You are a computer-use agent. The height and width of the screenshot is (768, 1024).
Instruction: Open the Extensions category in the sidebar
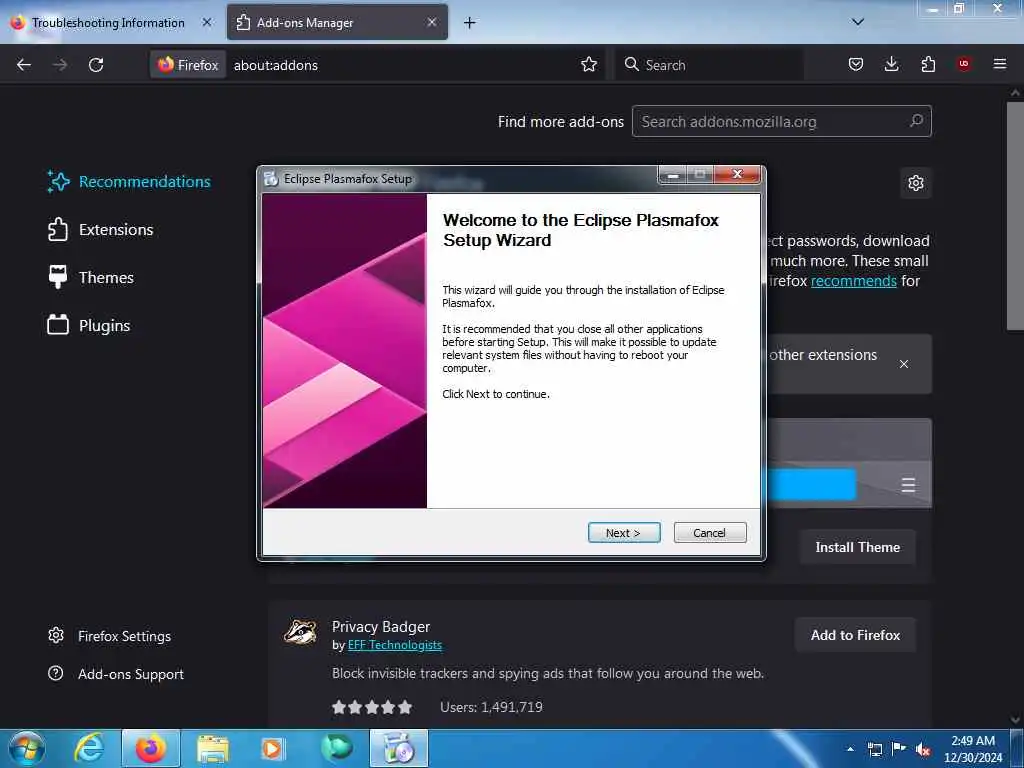click(100, 230)
